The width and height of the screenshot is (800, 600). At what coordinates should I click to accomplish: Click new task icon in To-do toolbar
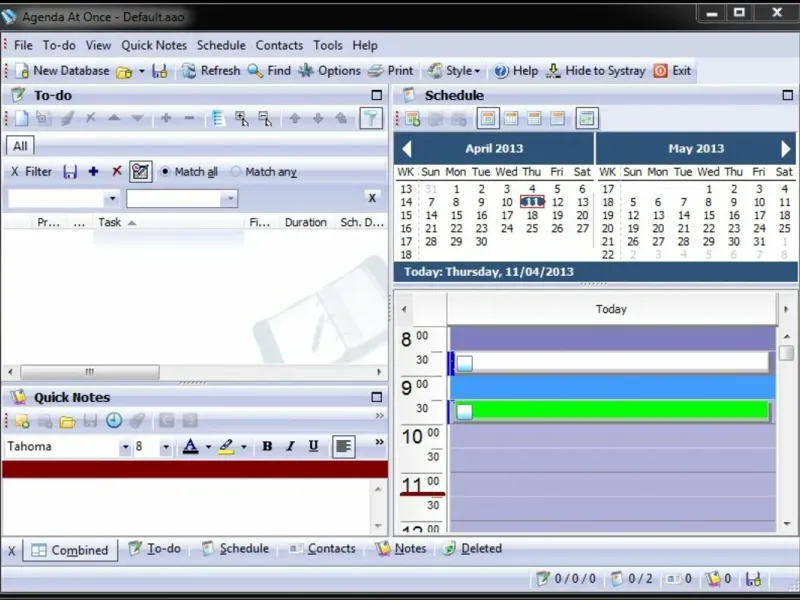[21, 118]
